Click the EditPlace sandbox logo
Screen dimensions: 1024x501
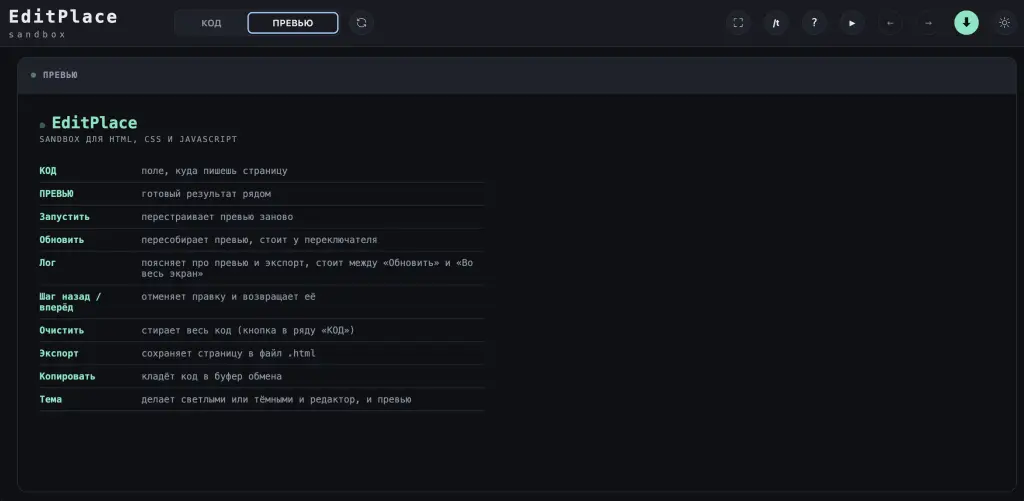click(x=63, y=23)
